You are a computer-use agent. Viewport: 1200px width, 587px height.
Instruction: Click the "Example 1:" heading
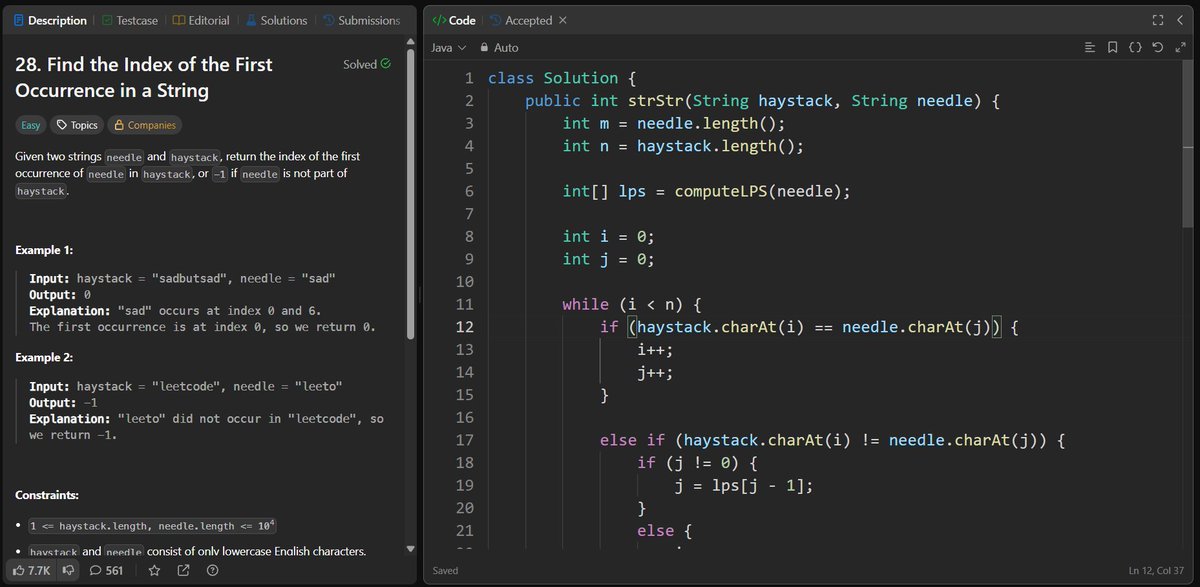(x=44, y=250)
